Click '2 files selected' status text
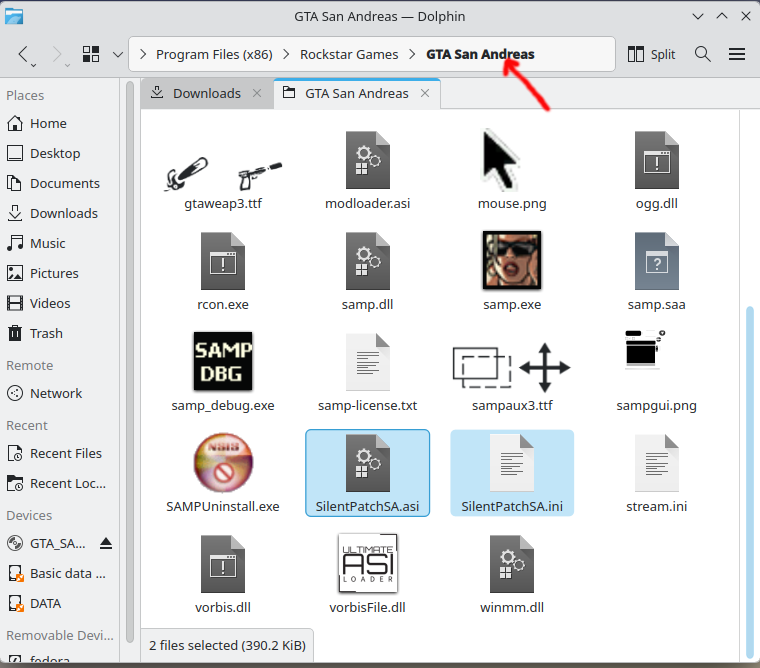 pyautogui.click(x=227, y=645)
